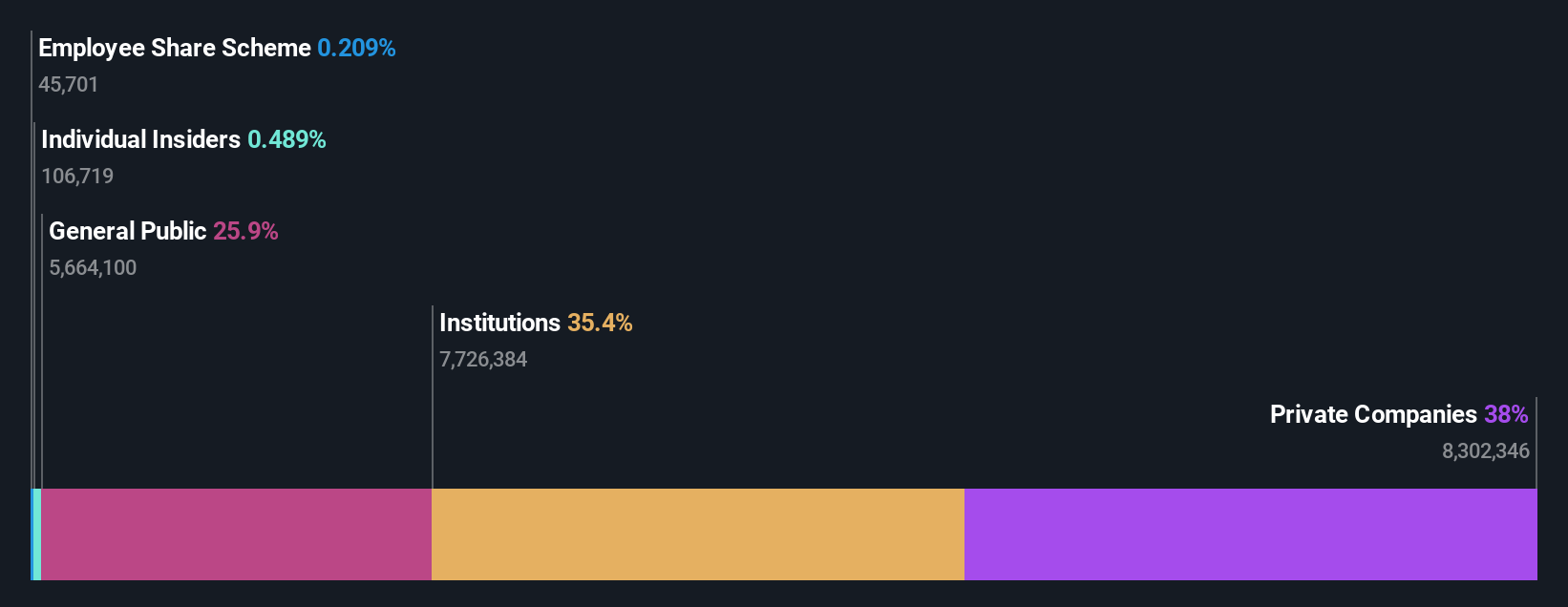The image size is (1568, 607).
Task: Select the Employee Share Scheme label
Action: (175, 48)
